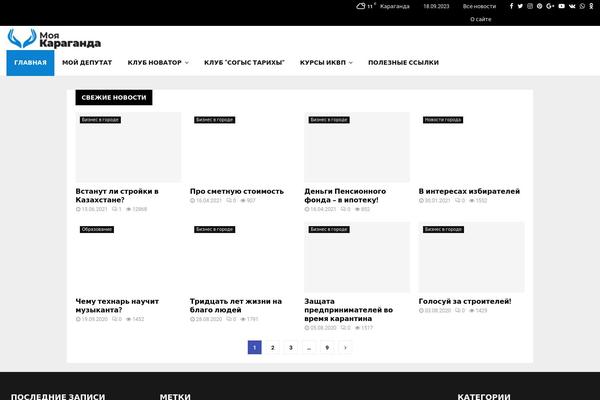Click comments icon under Встанут ли стройки
Viewport: 600px width, 400px height.
114,209
